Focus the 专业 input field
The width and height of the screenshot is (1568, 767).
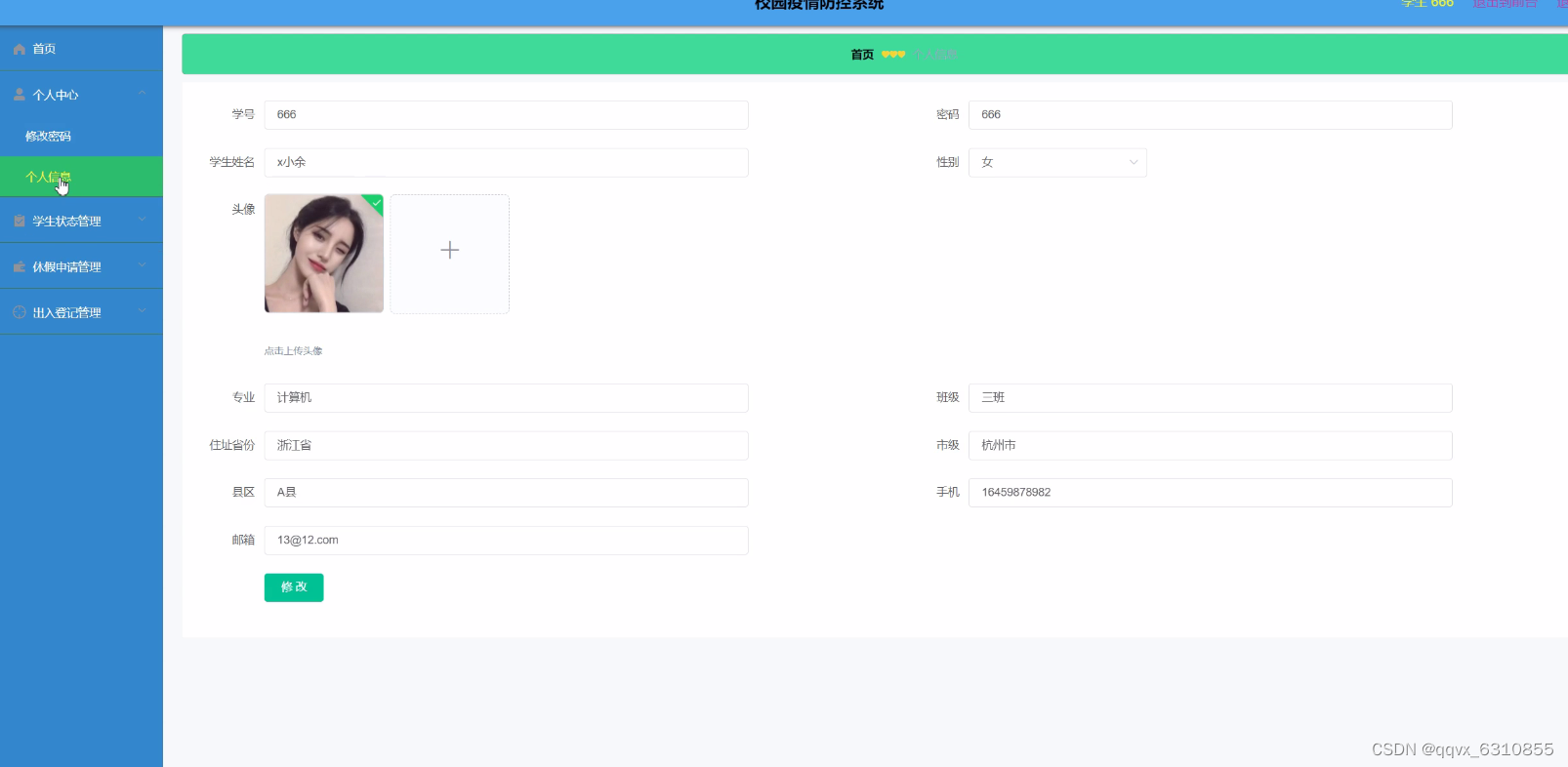point(507,398)
